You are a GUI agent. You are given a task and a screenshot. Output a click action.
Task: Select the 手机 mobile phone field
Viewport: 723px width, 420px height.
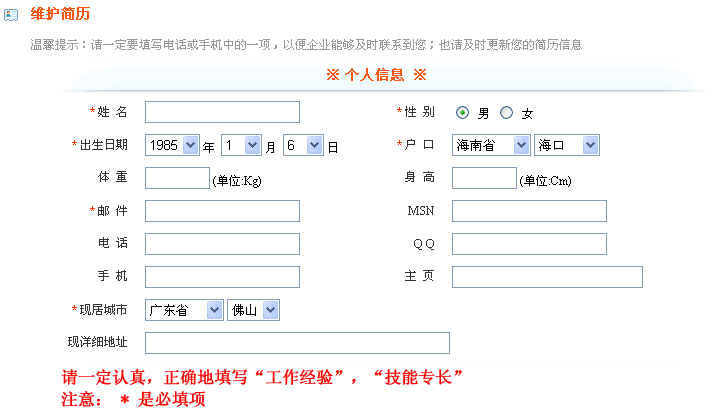point(222,277)
